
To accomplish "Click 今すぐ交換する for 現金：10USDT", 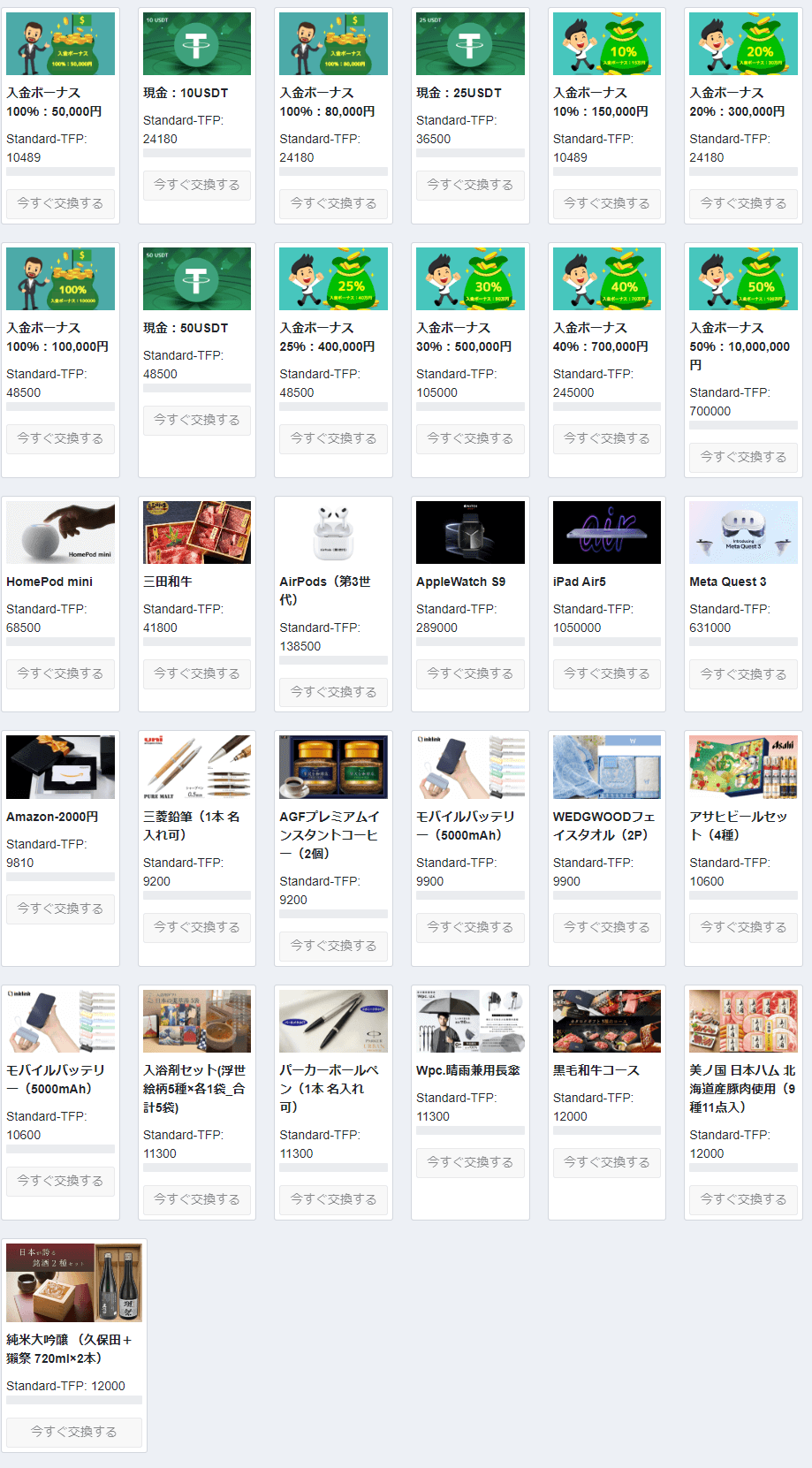I will tap(197, 185).
